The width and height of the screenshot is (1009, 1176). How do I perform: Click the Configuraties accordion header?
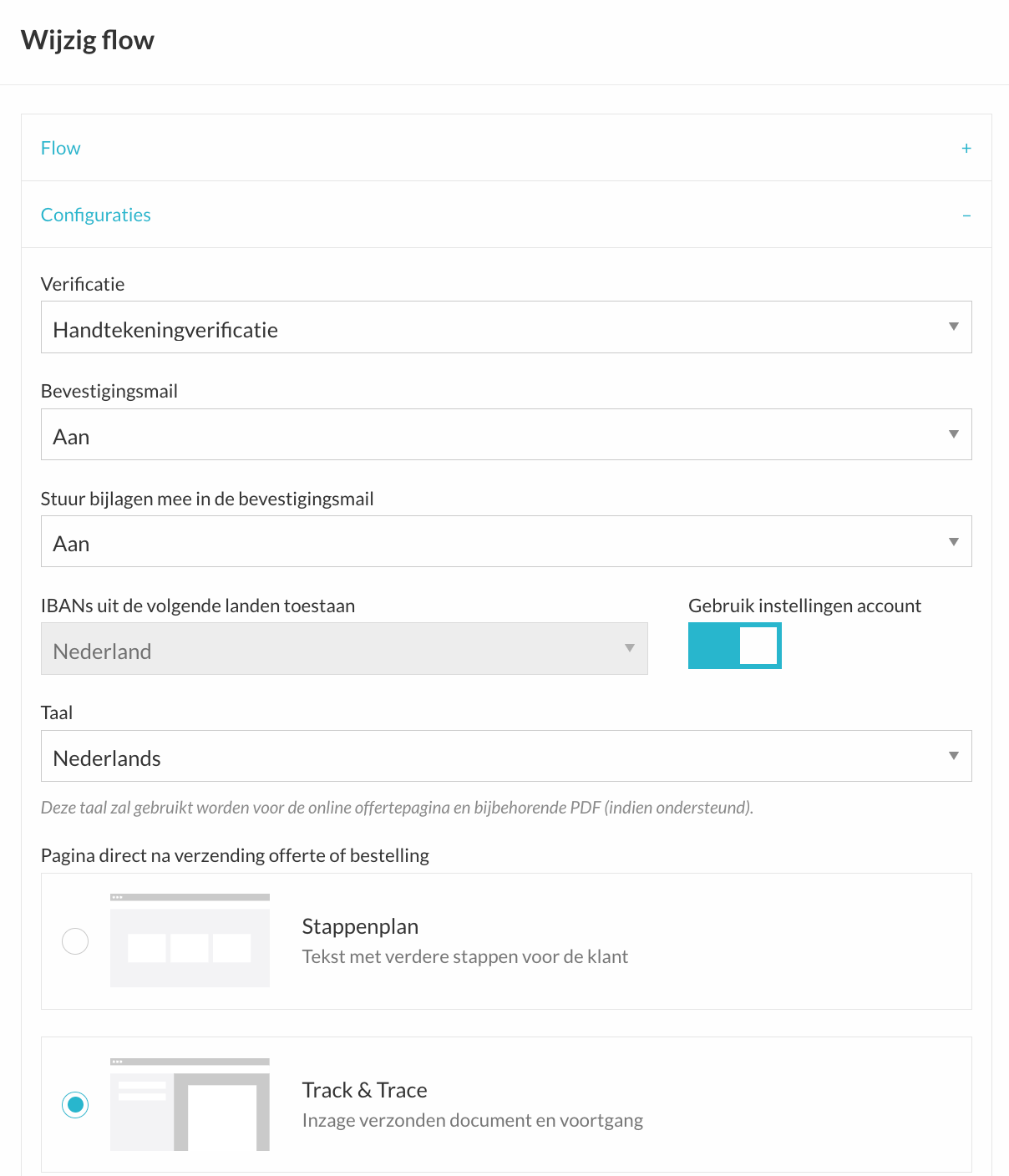click(x=506, y=215)
